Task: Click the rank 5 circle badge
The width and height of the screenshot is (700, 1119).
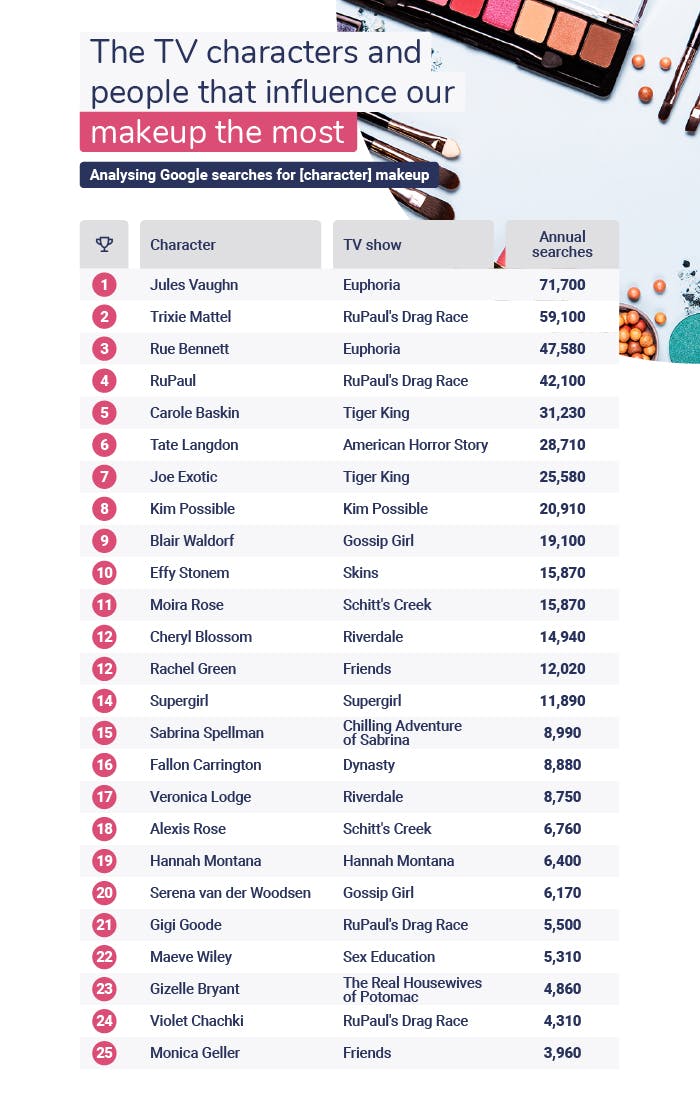Action: pos(104,413)
